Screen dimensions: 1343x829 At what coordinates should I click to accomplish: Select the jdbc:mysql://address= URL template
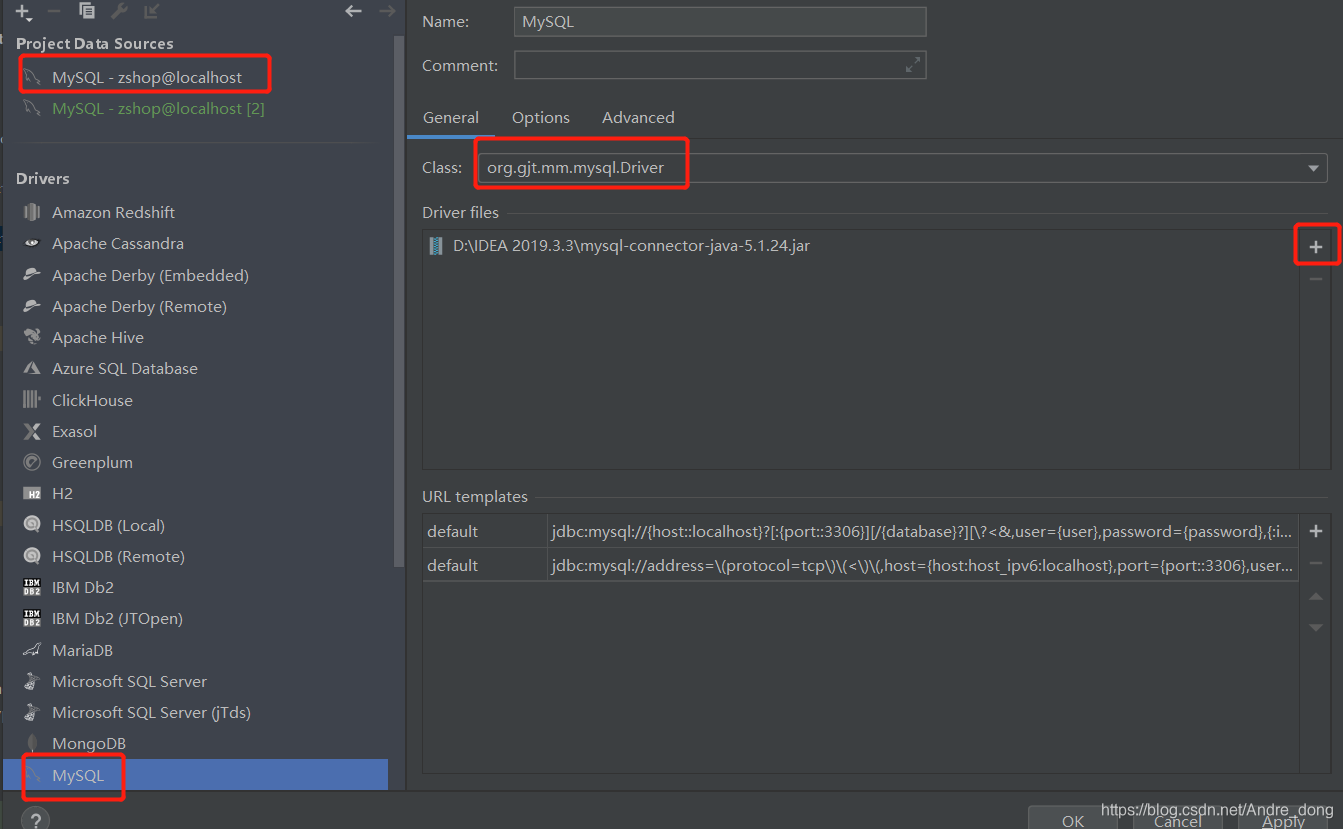[923, 565]
